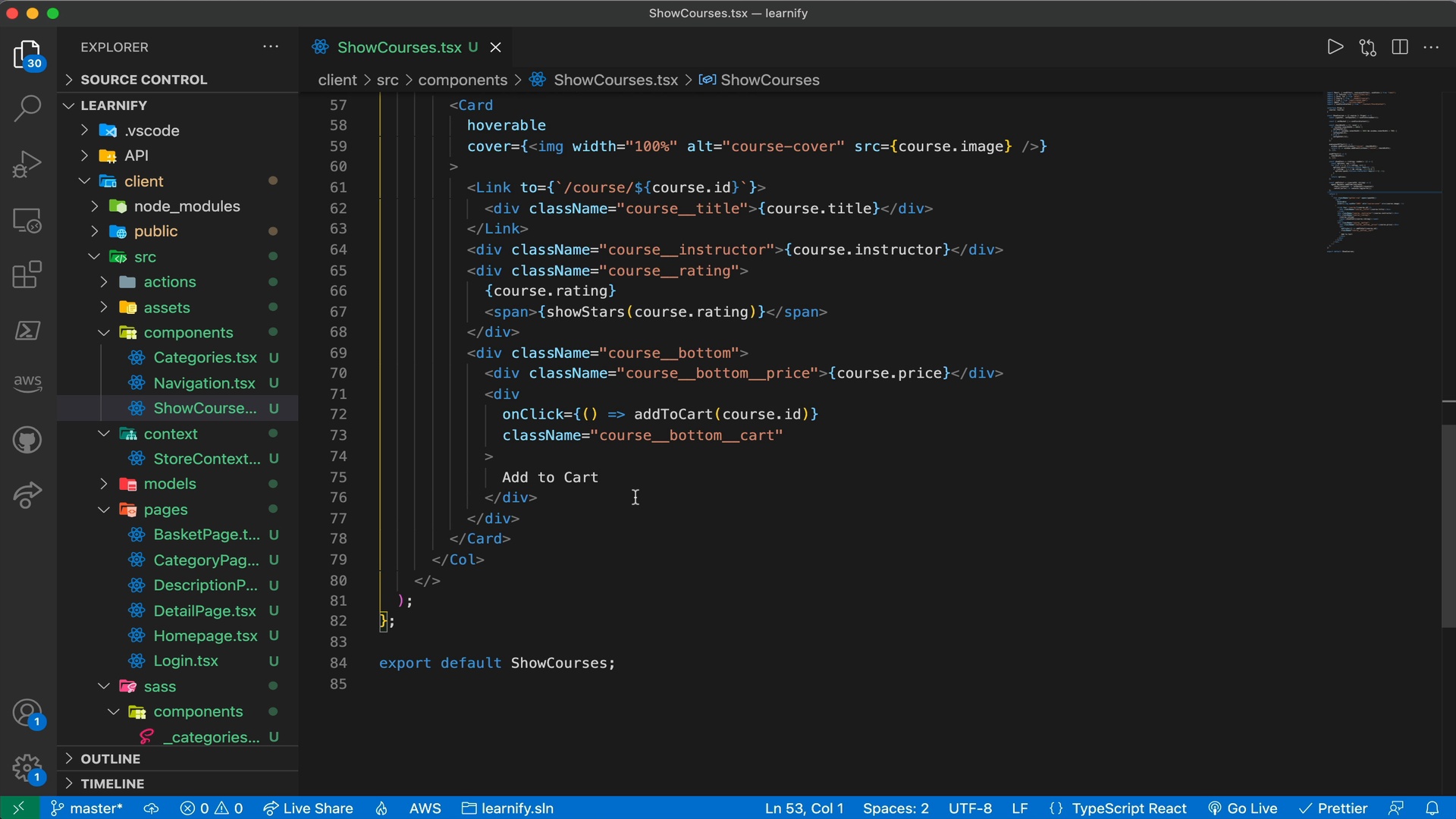1456x819 pixels.
Task: Expand the actions folder in Explorer
Action: [170, 281]
